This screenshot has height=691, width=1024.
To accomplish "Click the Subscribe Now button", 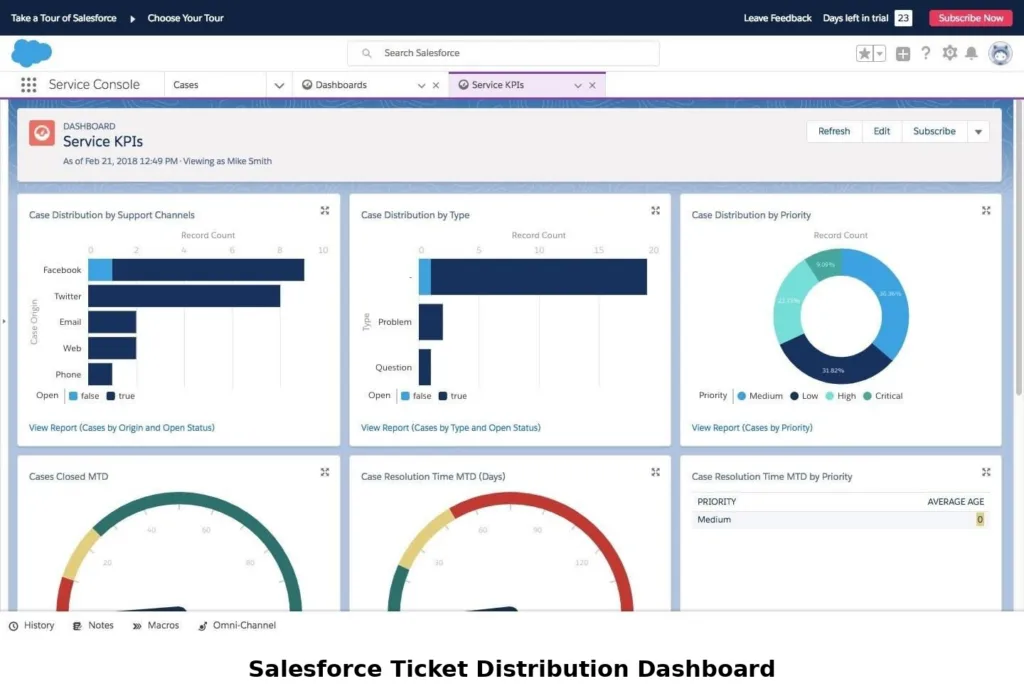I will [x=970, y=18].
